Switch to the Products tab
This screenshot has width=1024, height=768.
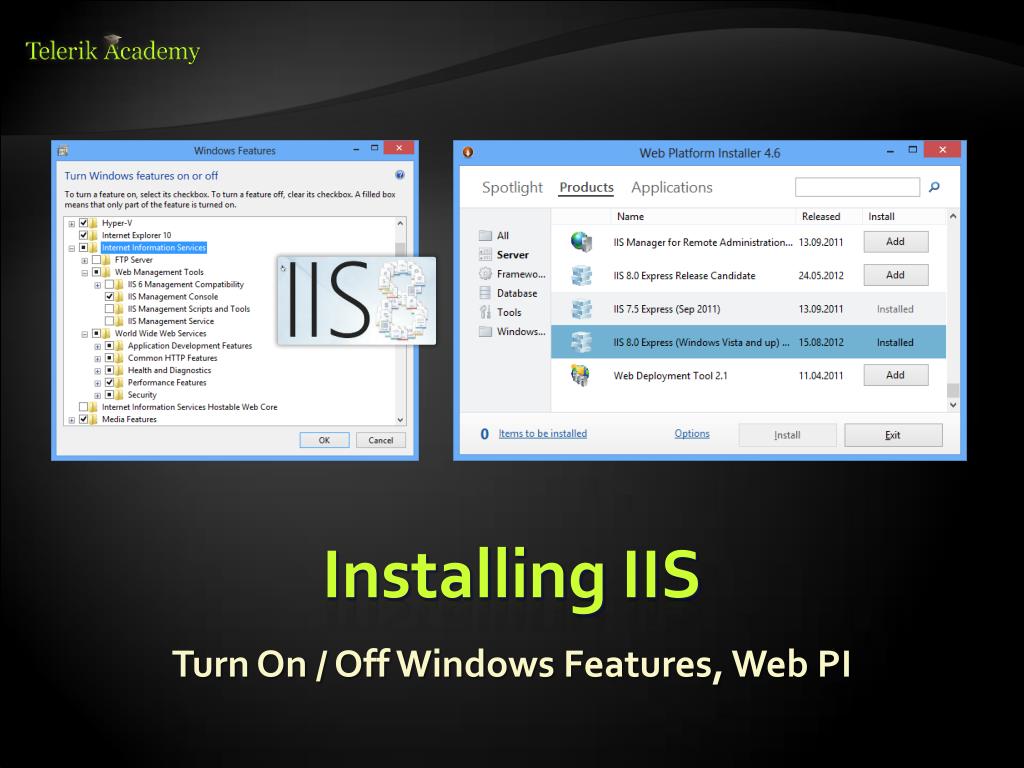click(586, 187)
